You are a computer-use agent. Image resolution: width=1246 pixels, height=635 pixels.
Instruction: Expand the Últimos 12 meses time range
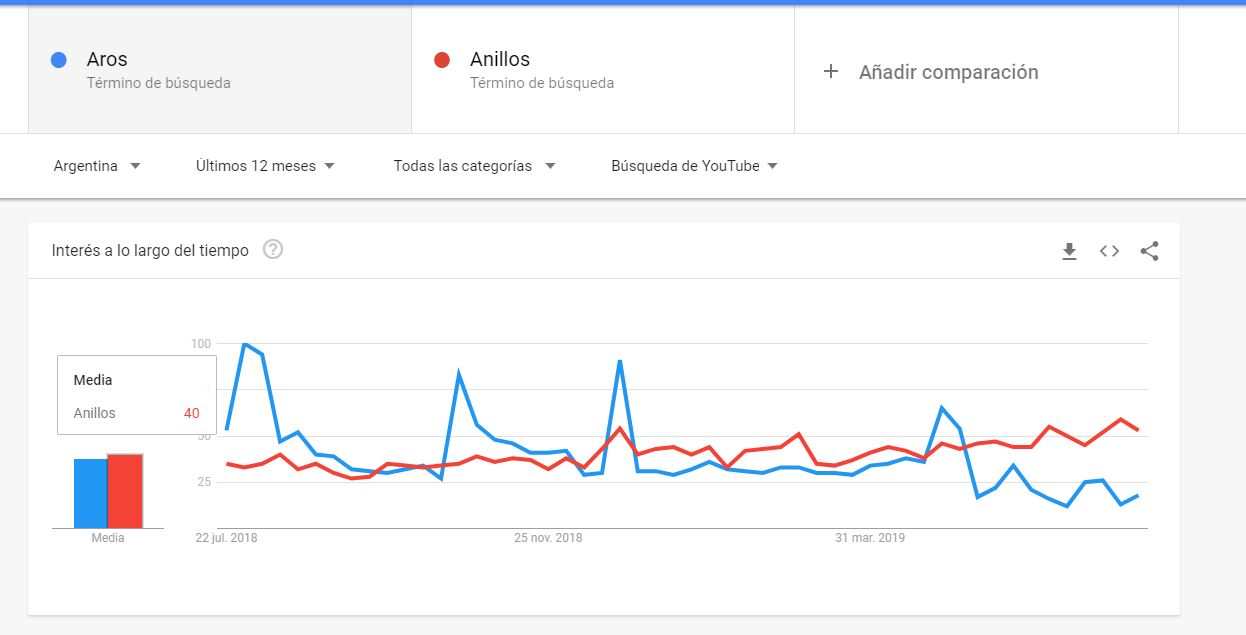(x=265, y=166)
